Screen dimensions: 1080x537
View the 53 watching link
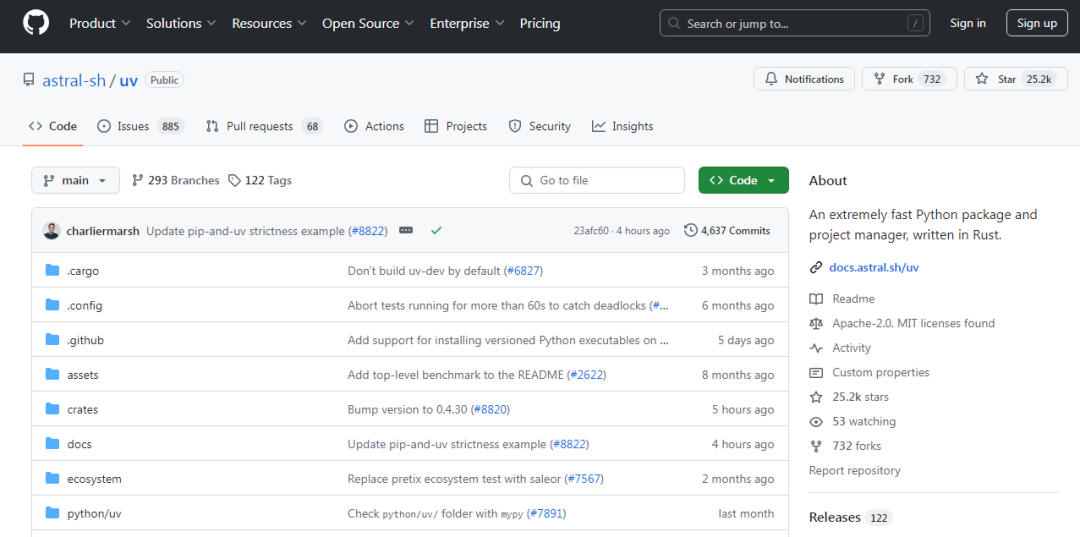click(864, 421)
